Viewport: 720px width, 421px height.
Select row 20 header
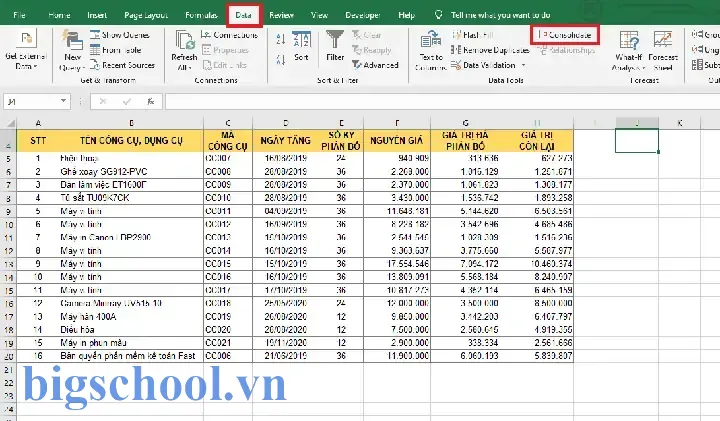9,356
